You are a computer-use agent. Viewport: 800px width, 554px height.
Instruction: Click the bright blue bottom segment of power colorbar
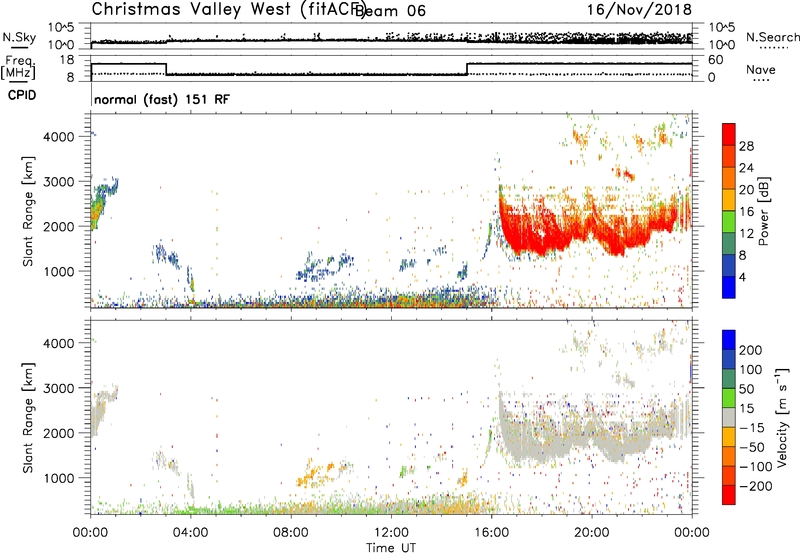[x=729, y=287]
